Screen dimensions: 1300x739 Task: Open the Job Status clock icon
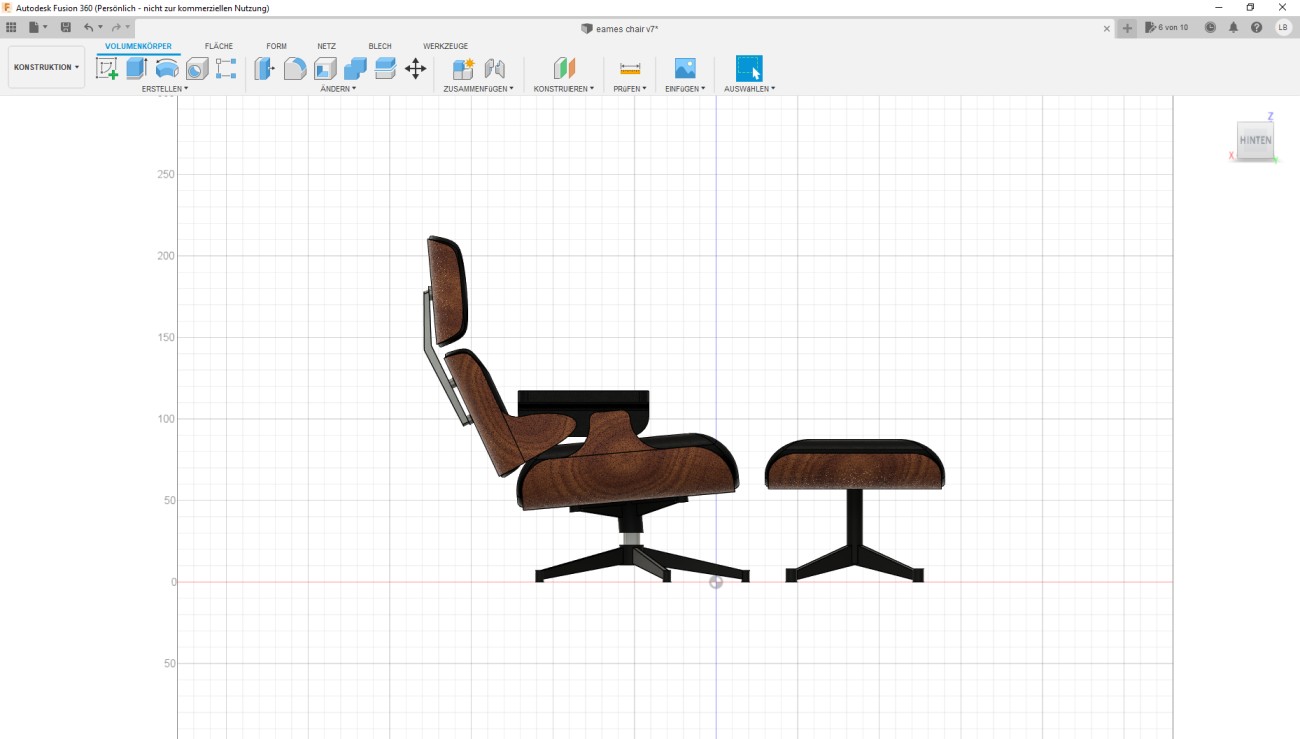coord(1210,27)
